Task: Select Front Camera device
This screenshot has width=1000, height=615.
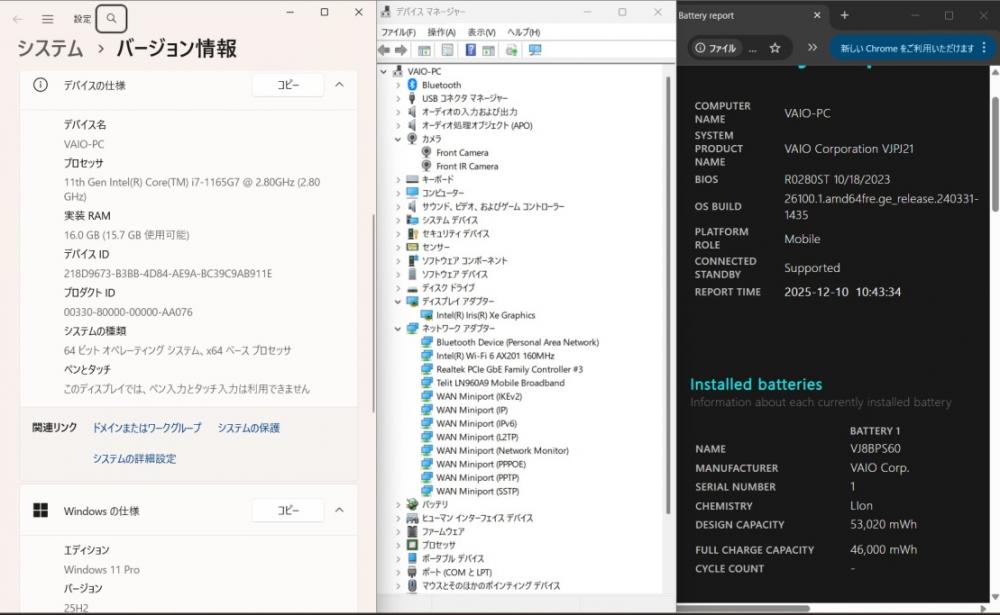Action: click(462, 152)
